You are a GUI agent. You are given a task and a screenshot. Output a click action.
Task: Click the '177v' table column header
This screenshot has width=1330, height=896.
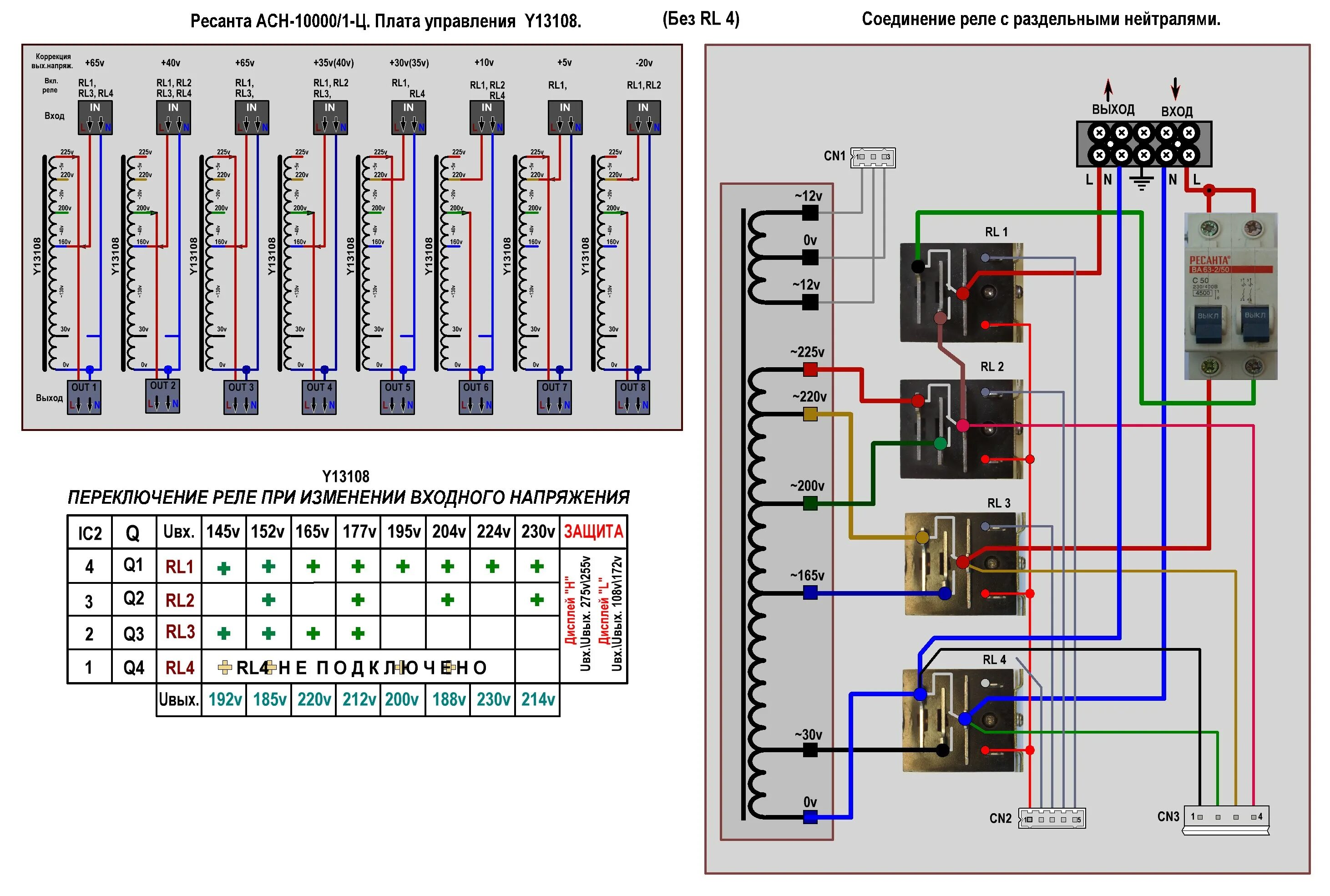tap(359, 532)
